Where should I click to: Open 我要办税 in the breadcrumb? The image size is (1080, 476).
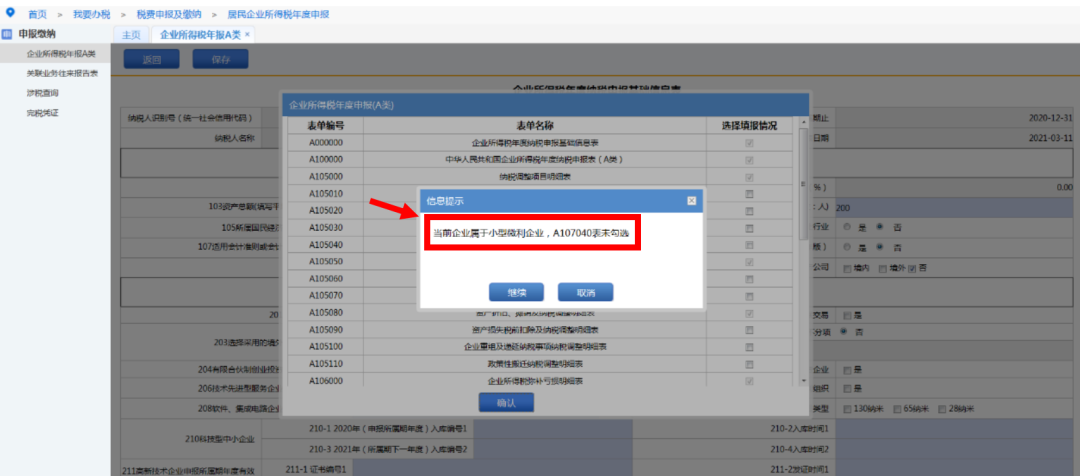pyautogui.click(x=92, y=14)
